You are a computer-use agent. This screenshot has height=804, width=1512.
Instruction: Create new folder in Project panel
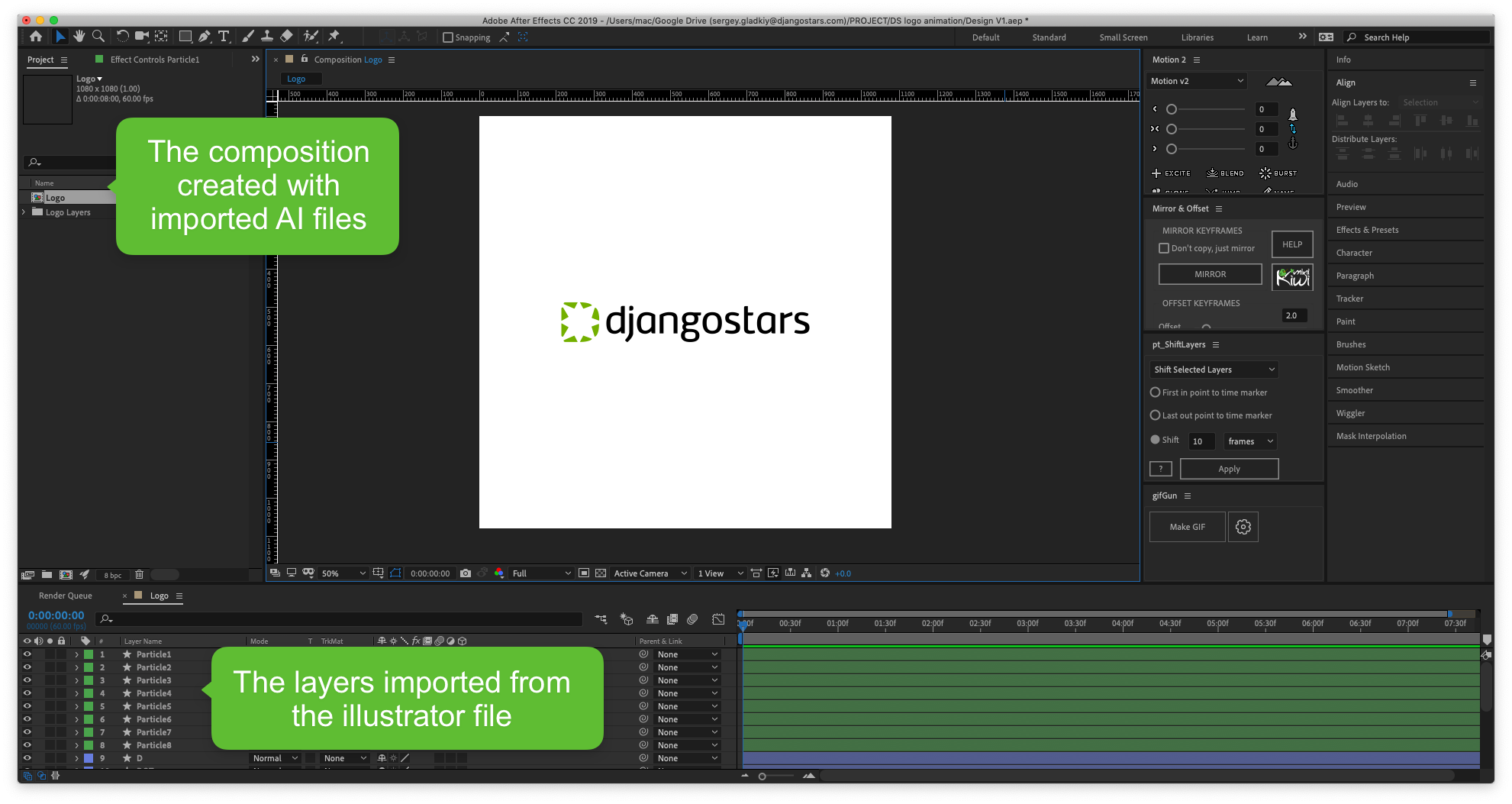47,575
